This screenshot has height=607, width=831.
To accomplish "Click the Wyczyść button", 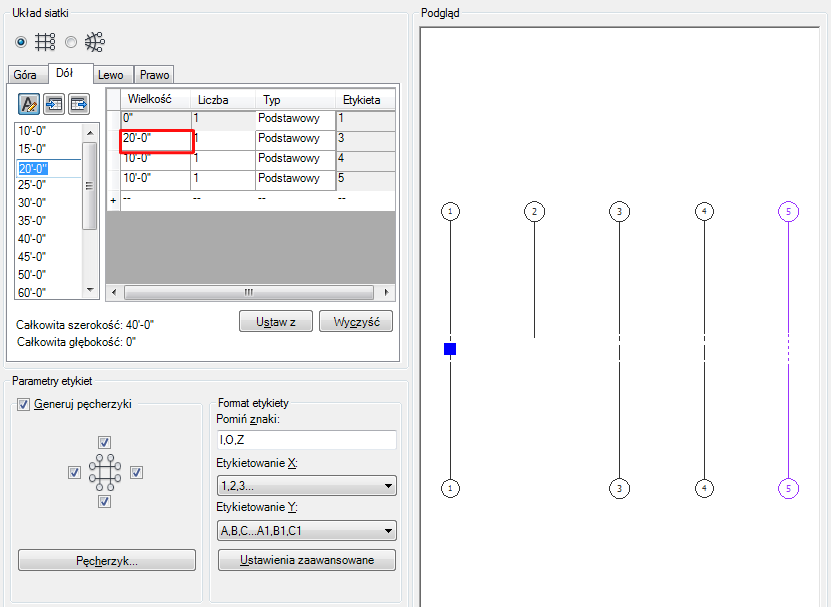I will [x=356, y=322].
